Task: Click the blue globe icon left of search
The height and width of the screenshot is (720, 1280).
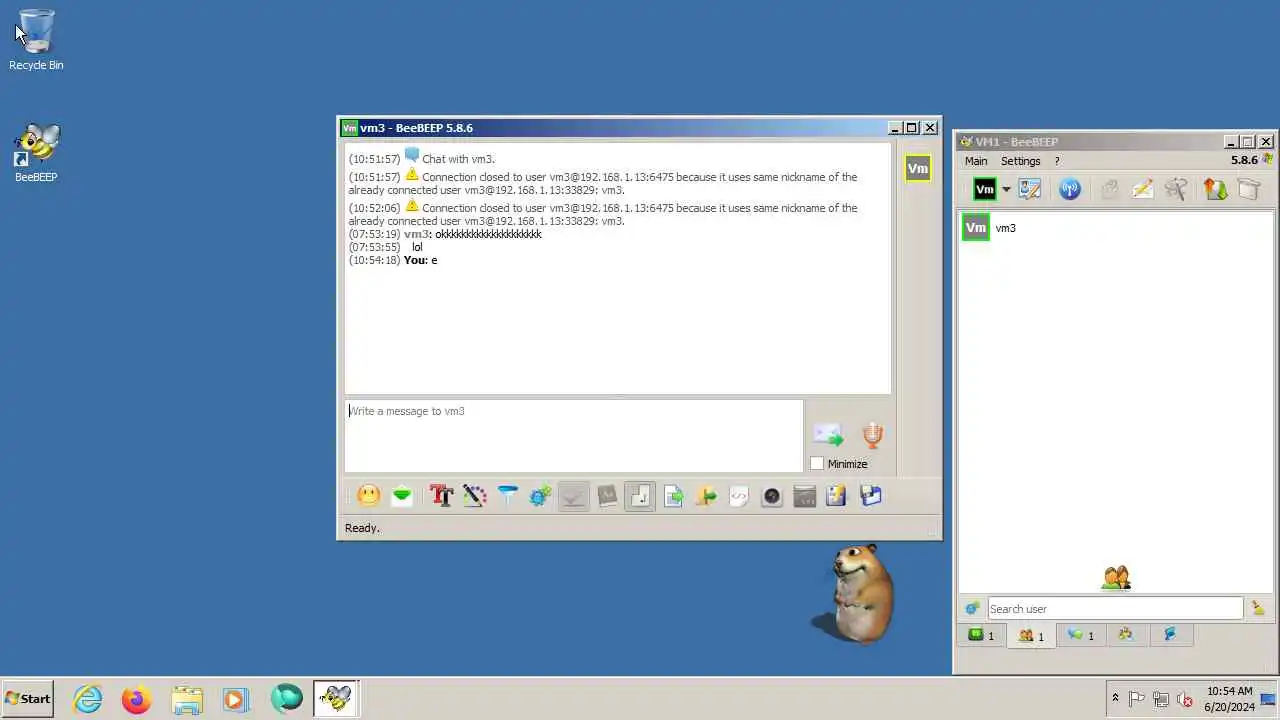Action: pos(972,608)
